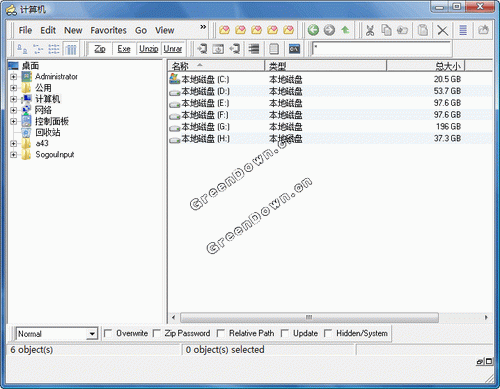Sort by the 总大小 column header
The image size is (500, 389).
426,66
